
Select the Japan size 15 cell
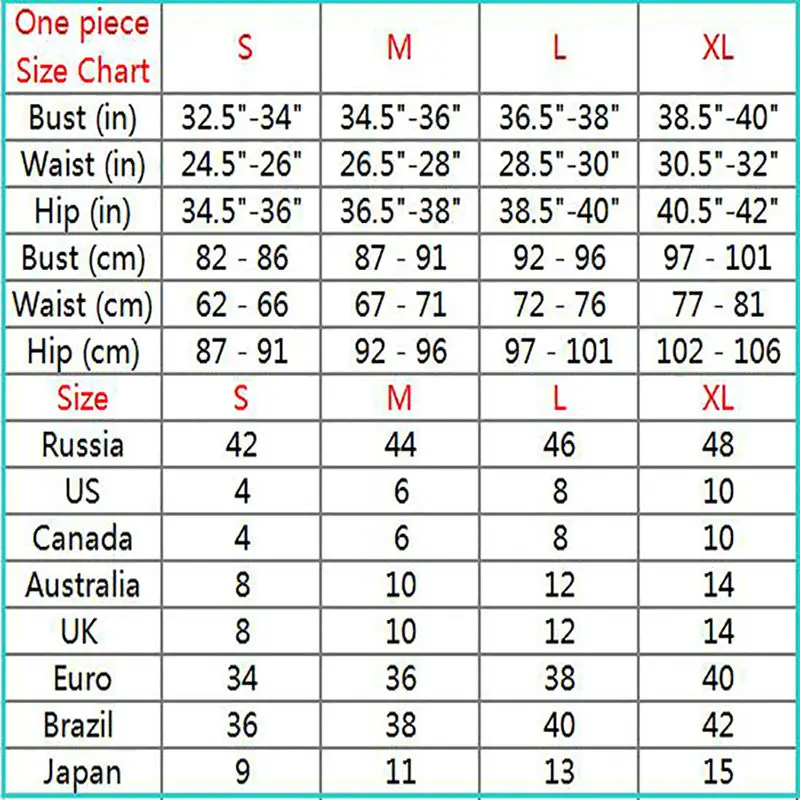click(x=717, y=771)
